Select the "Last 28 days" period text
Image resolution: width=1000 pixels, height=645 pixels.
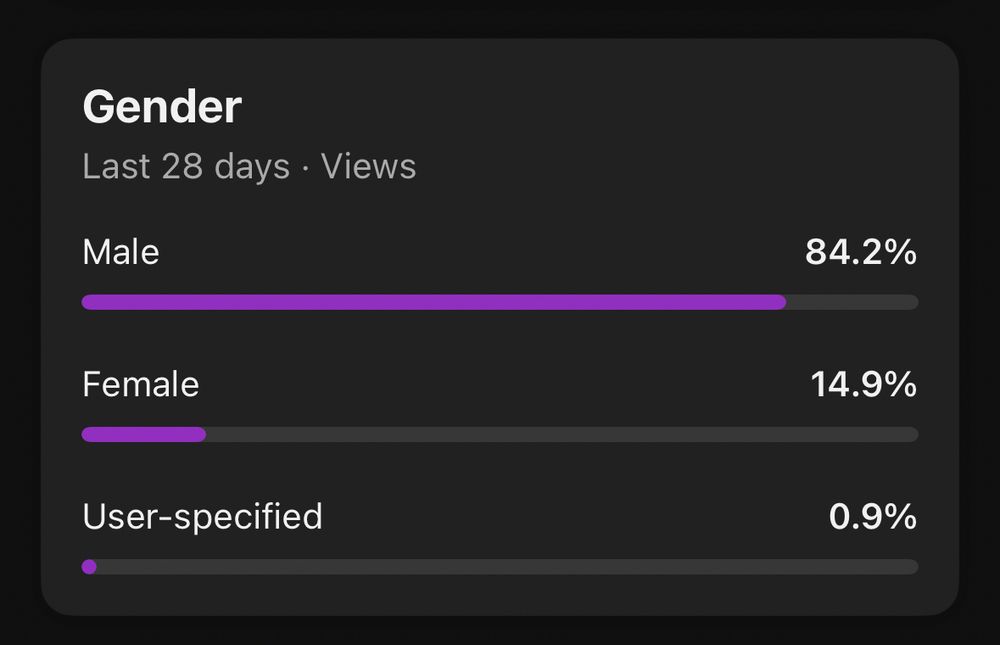pos(185,166)
